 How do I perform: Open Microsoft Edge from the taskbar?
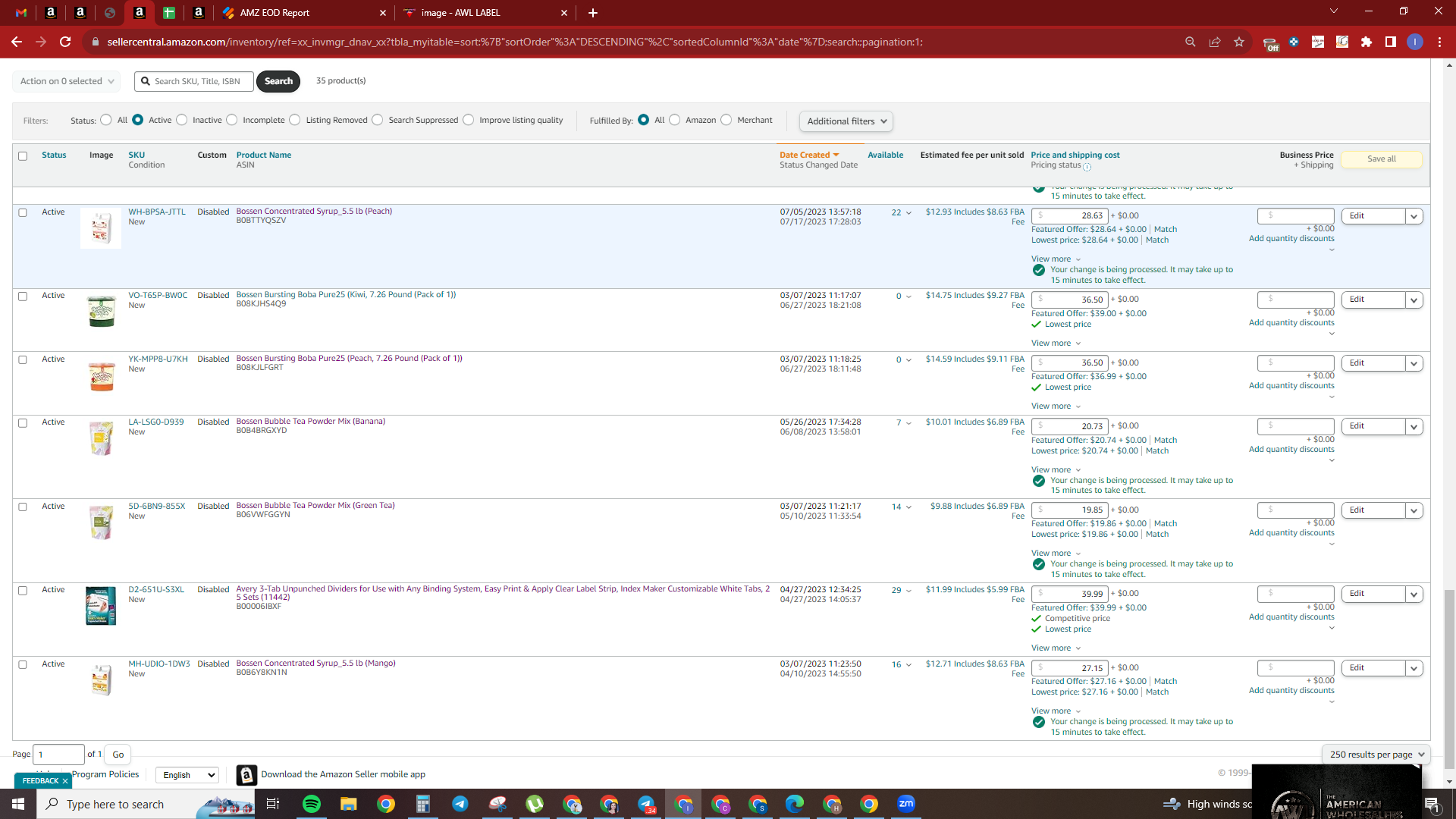[x=795, y=804]
